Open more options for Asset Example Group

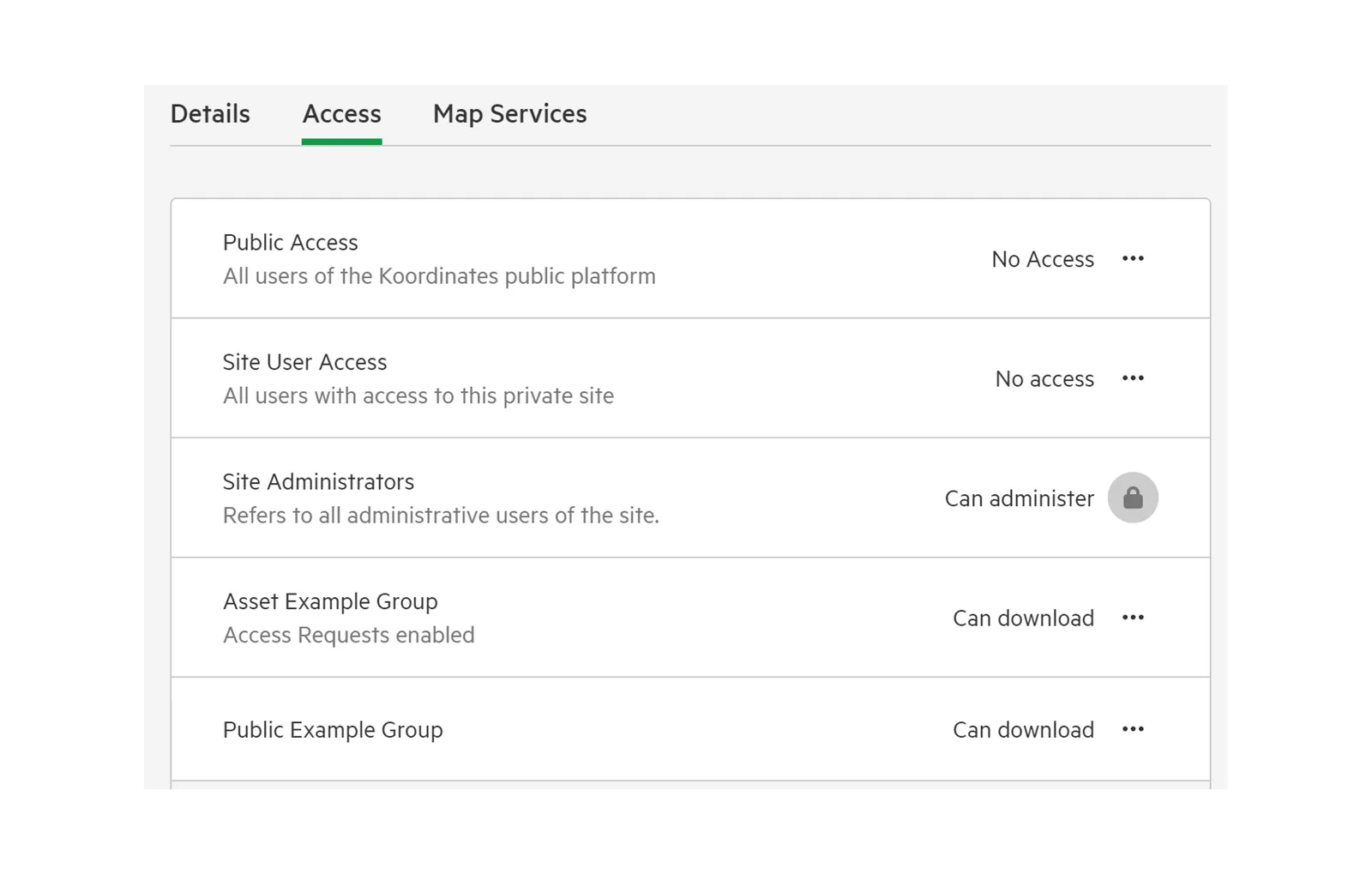(x=1133, y=618)
